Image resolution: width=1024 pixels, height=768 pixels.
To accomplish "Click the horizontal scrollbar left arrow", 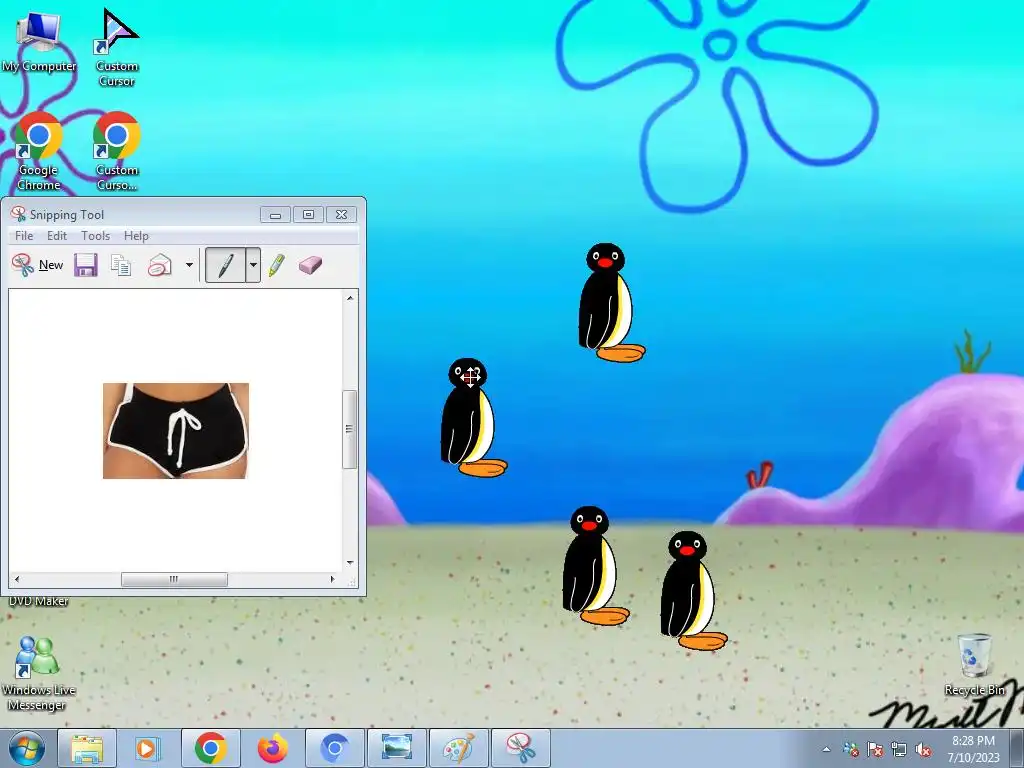I will pos(16,579).
